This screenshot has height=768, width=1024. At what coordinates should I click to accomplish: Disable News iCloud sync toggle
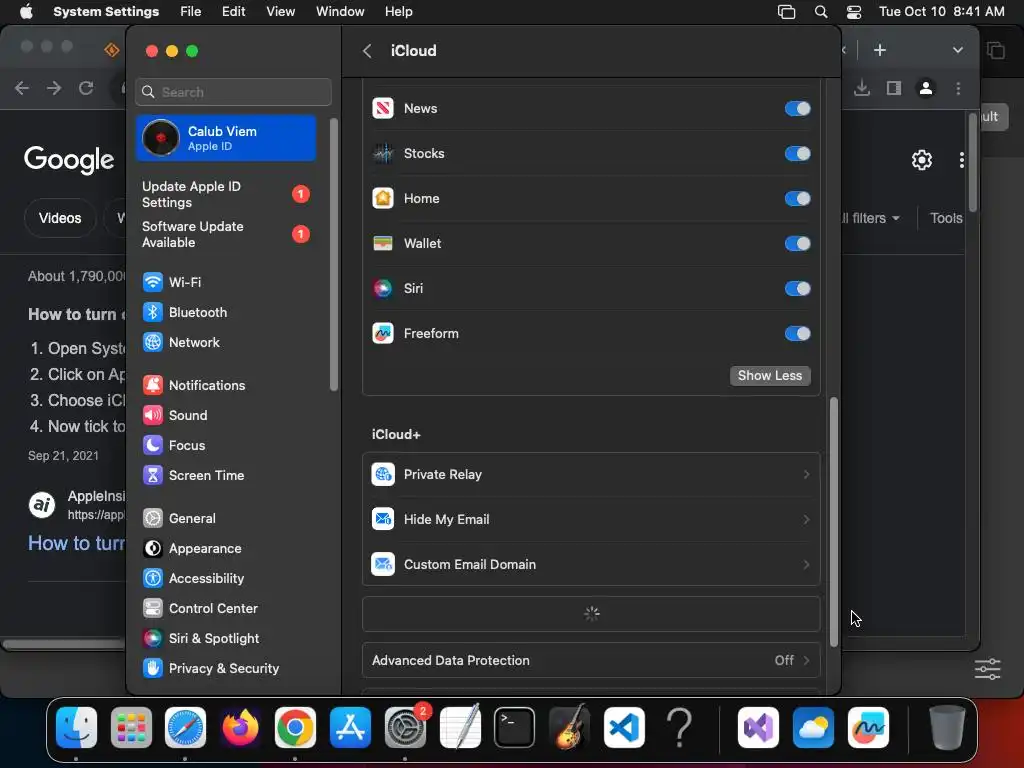797,108
